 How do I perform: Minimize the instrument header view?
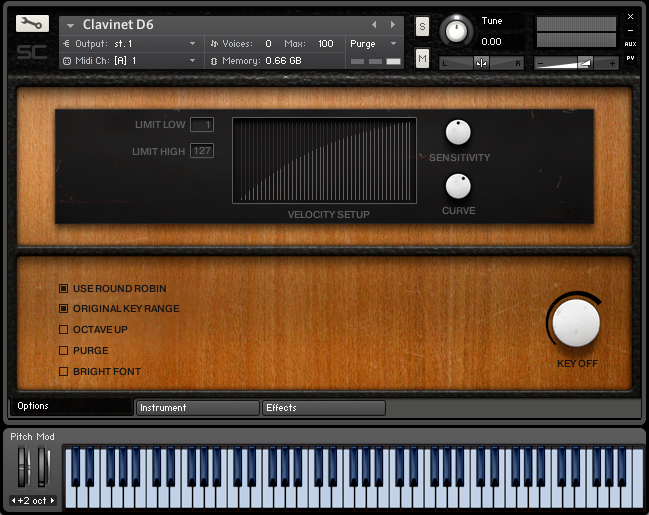630,30
